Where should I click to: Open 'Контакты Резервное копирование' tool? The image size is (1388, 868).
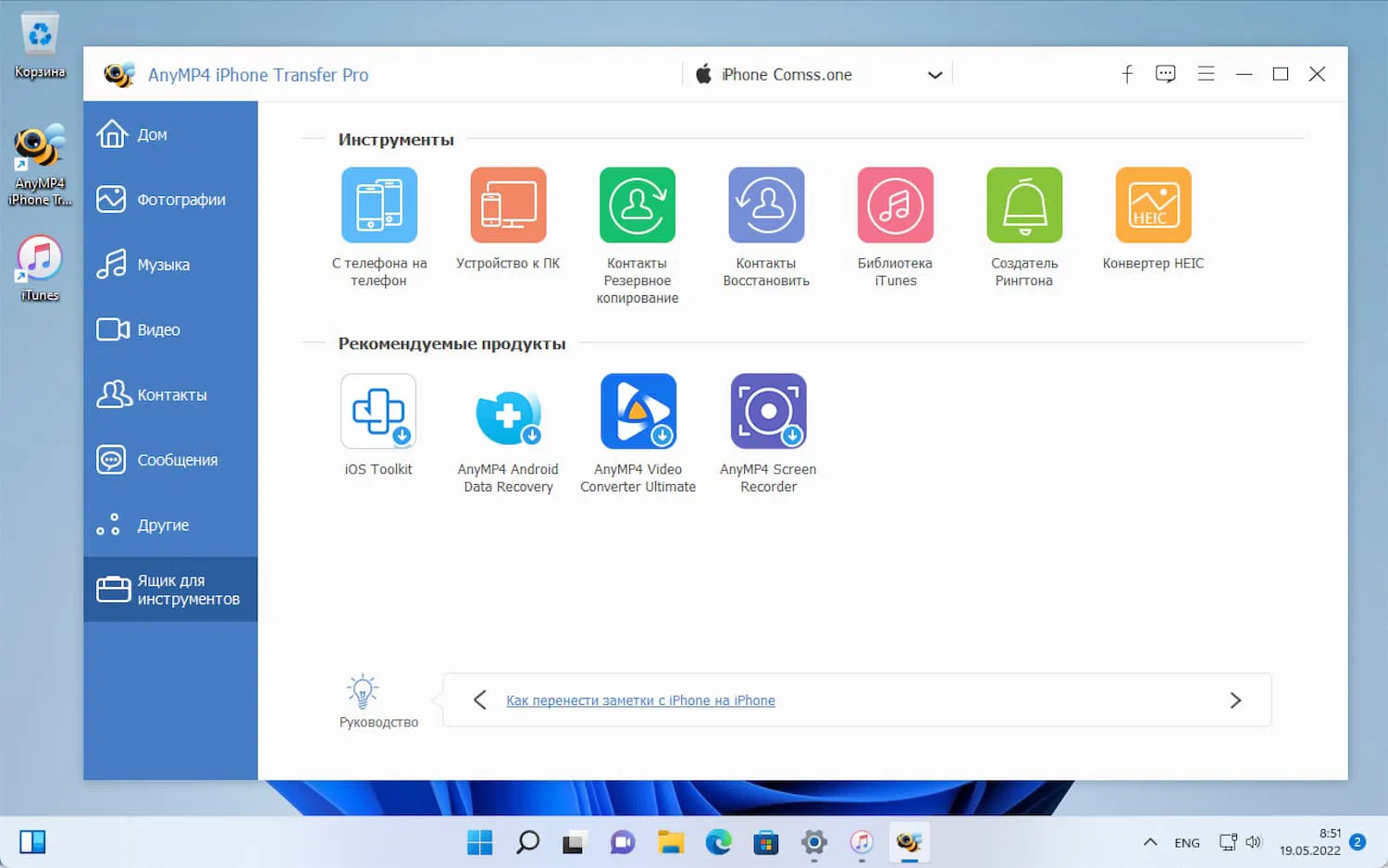point(637,205)
